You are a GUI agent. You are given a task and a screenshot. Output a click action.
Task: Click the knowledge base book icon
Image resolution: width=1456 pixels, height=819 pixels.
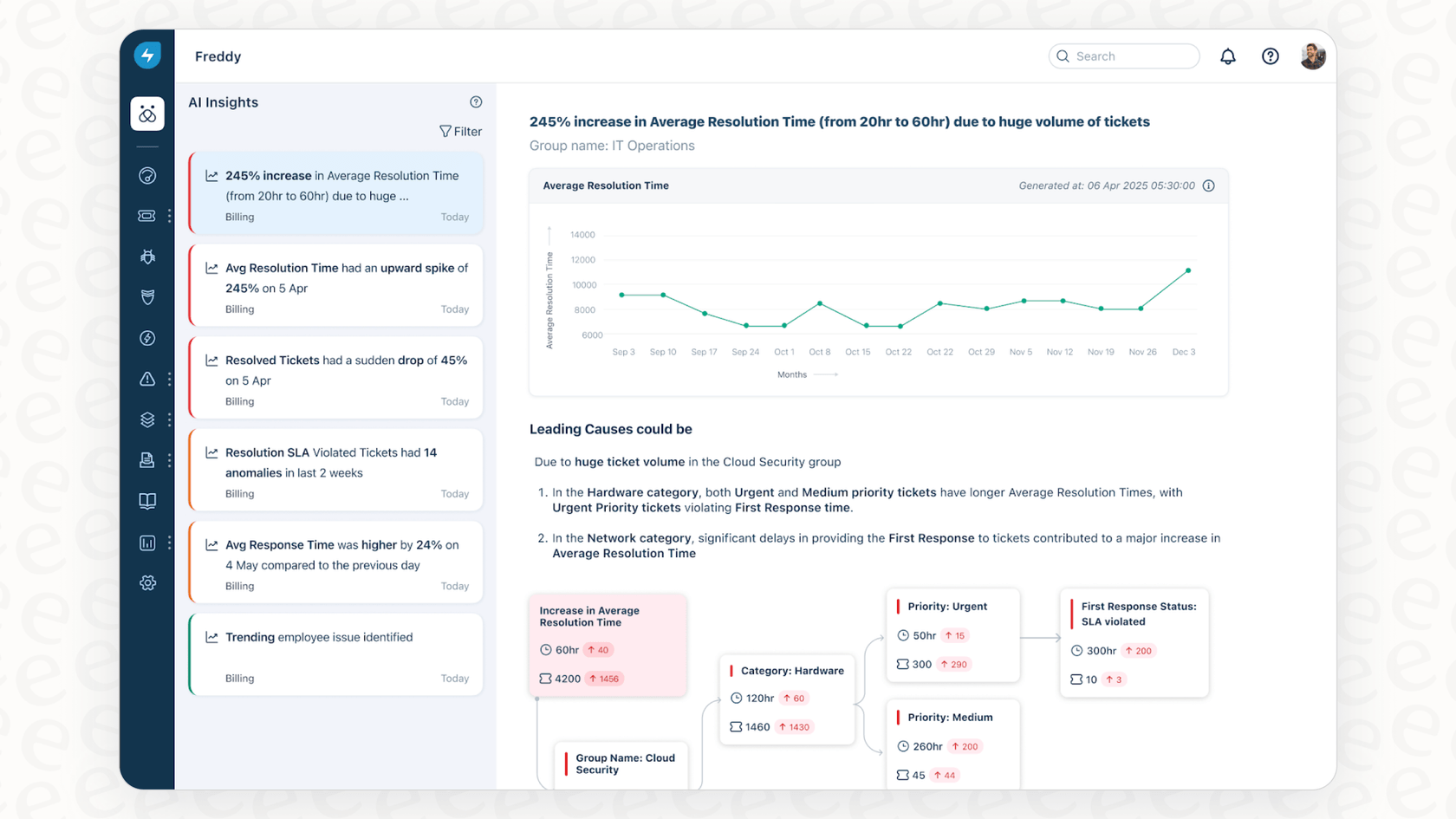coord(147,501)
